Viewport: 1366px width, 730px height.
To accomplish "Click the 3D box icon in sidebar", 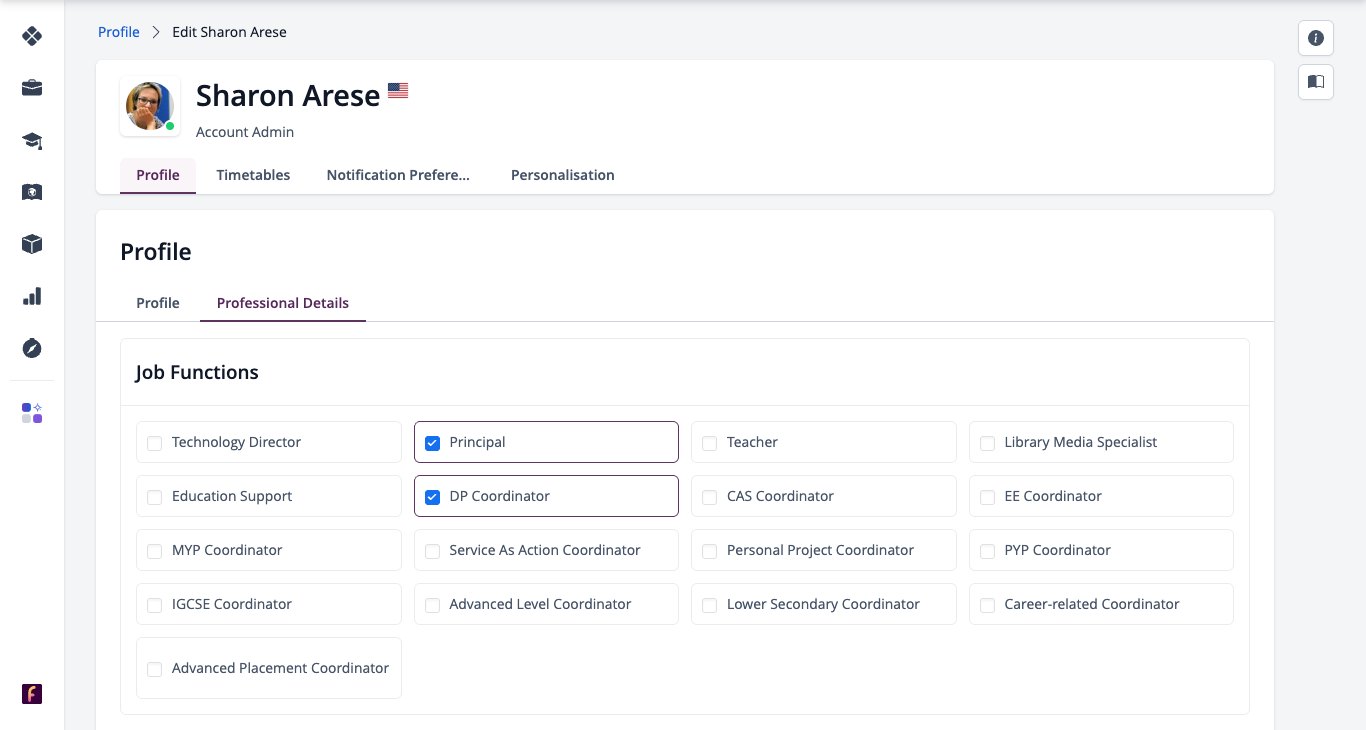I will tap(32, 244).
